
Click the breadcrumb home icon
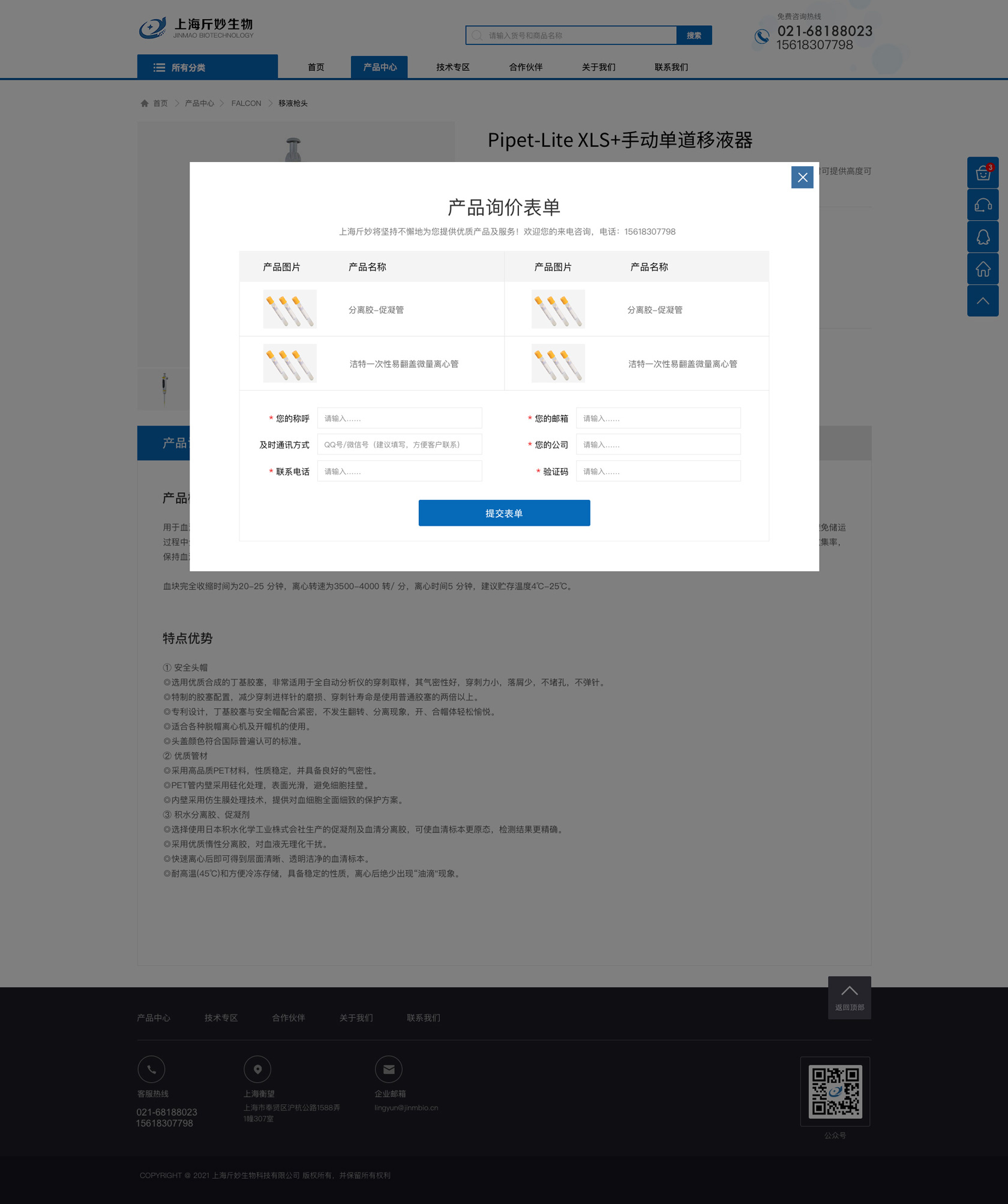[145, 103]
